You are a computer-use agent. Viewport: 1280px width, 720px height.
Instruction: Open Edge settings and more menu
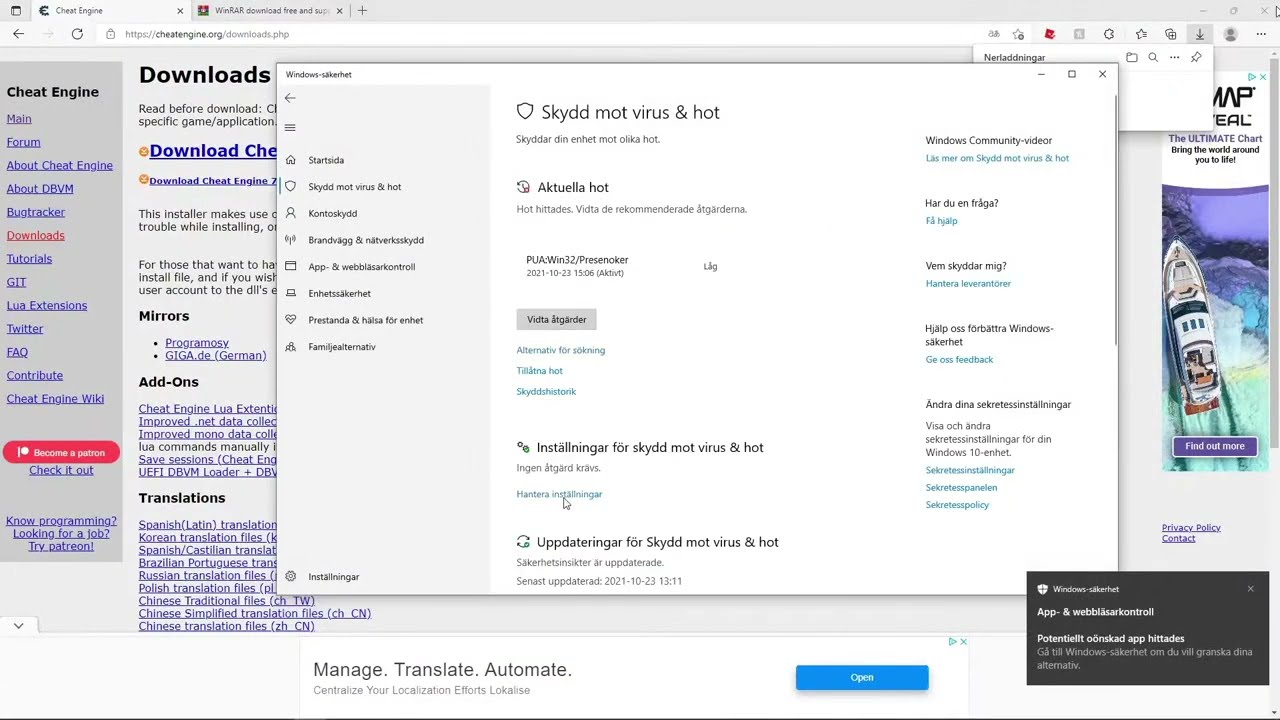[x=1262, y=34]
